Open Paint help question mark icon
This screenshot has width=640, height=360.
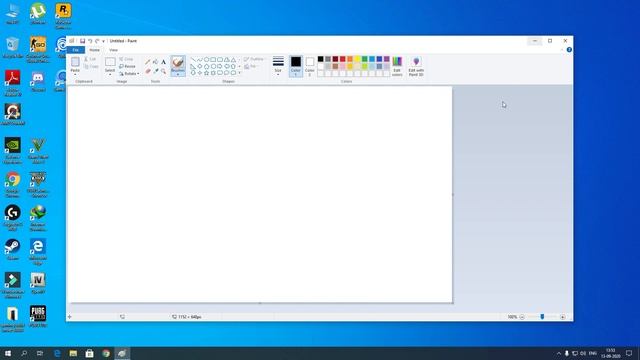569,50
